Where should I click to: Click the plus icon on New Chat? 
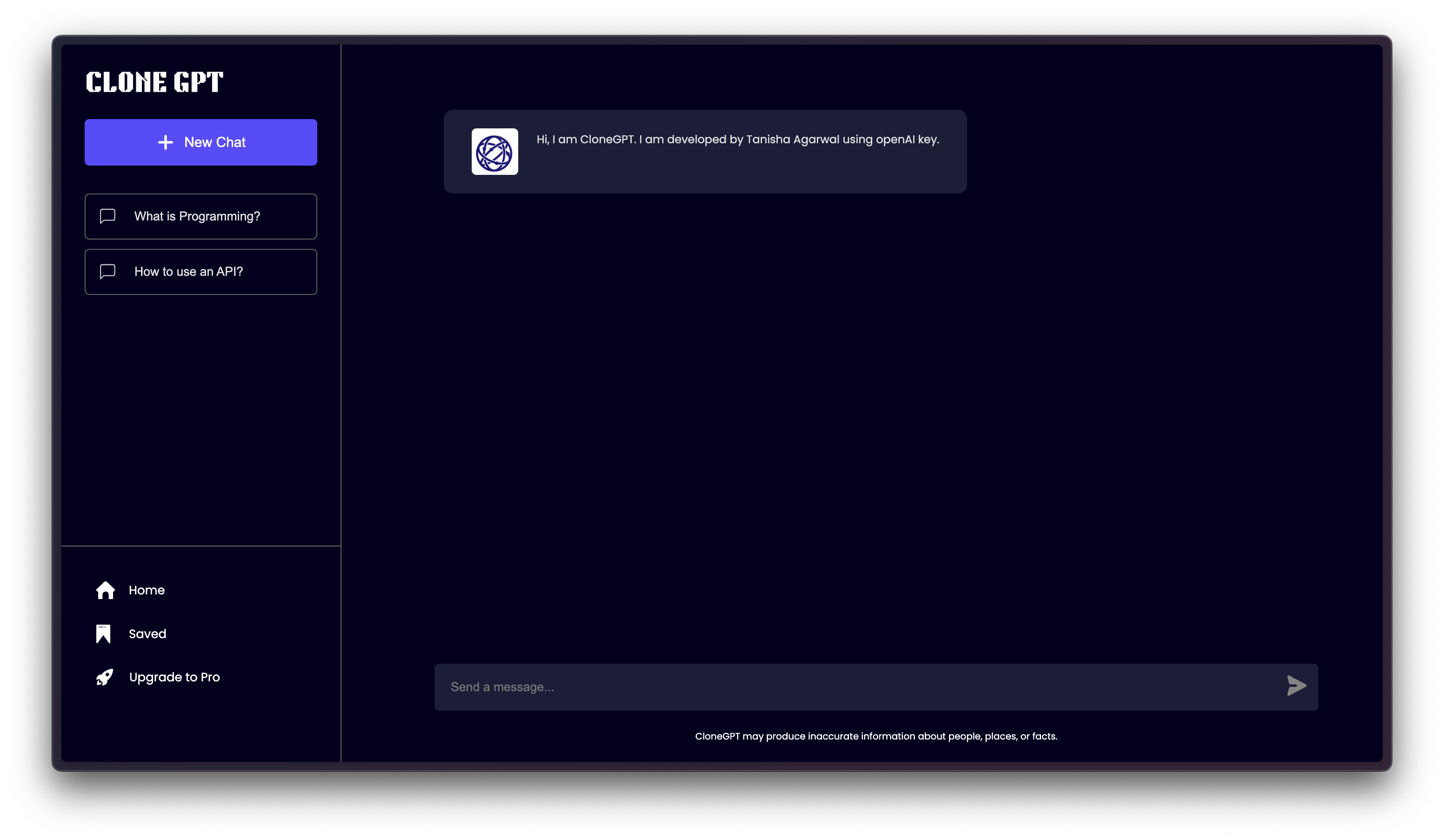166,142
